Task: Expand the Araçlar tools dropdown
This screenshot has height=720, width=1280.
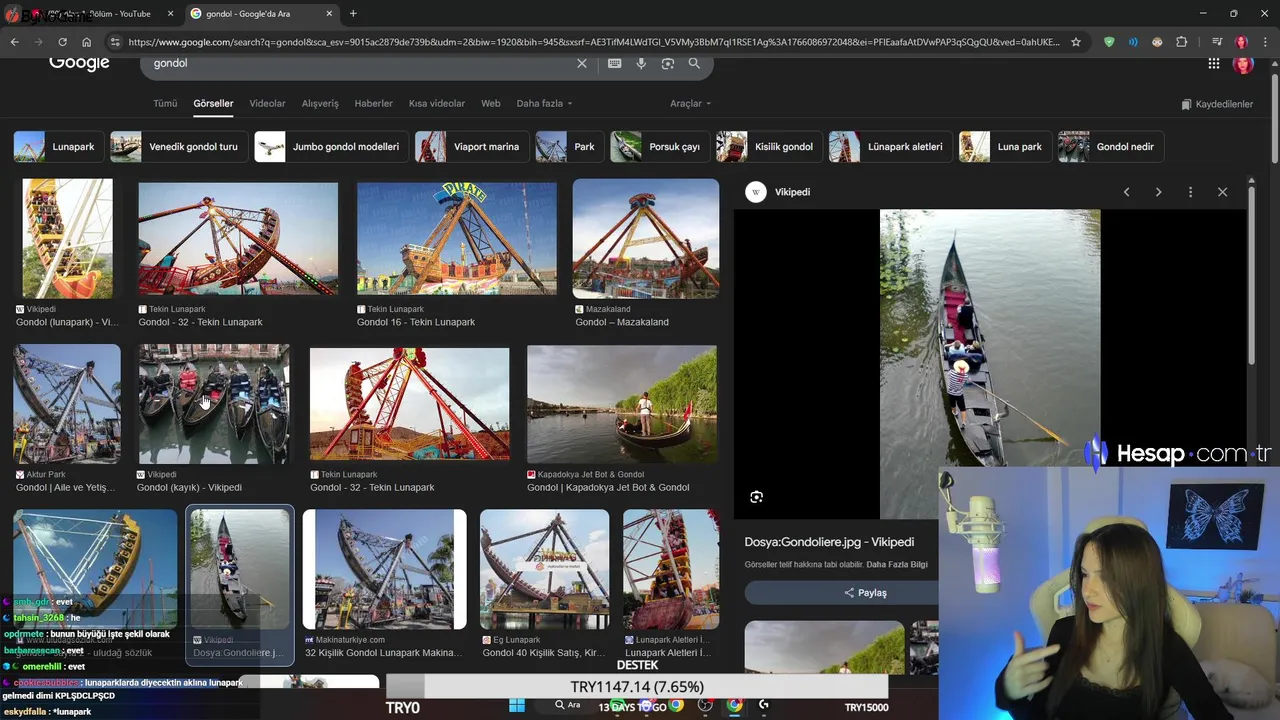Action: (690, 104)
